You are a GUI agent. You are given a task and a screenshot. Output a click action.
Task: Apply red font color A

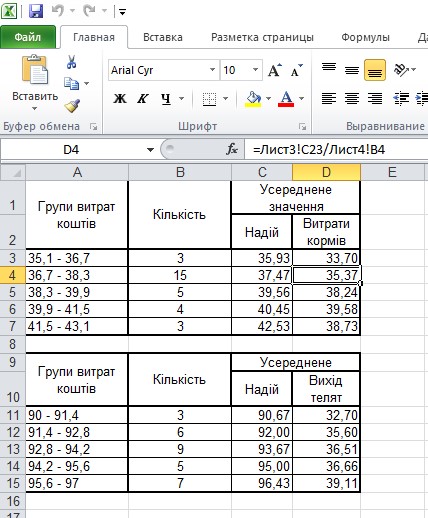coord(286,99)
